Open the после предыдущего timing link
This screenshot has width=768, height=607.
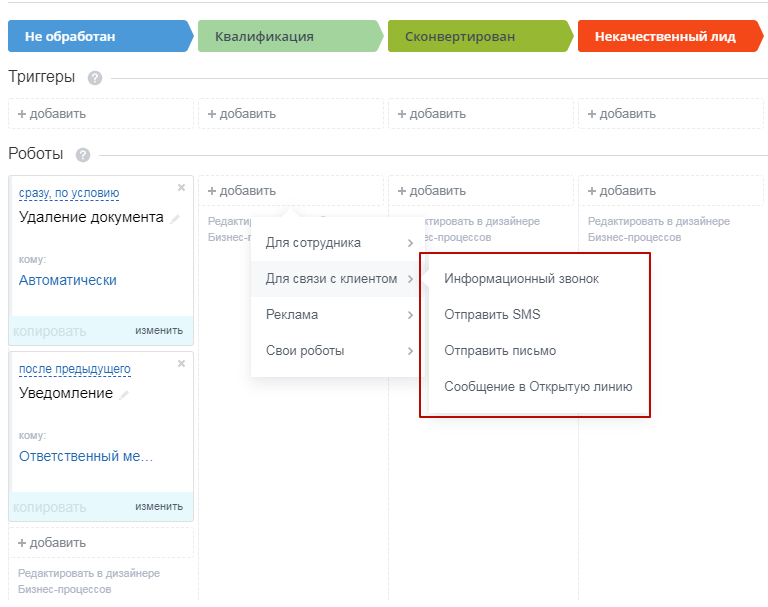(x=74, y=369)
